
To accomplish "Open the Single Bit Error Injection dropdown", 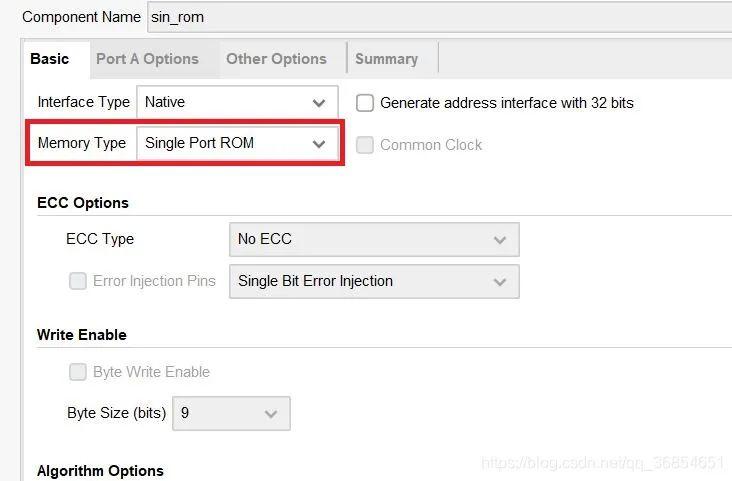I will [373, 281].
